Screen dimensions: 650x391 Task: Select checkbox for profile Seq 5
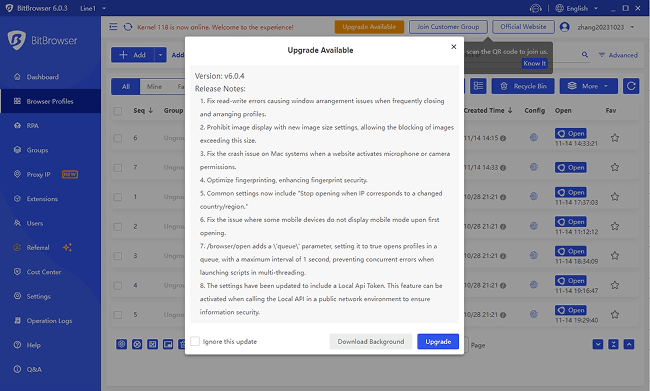[x=118, y=315]
